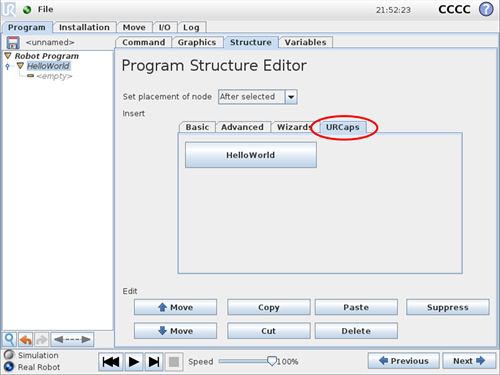Click the <unnamed> program name
Viewport: 500px width, 375px height.
[x=50, y=42]
